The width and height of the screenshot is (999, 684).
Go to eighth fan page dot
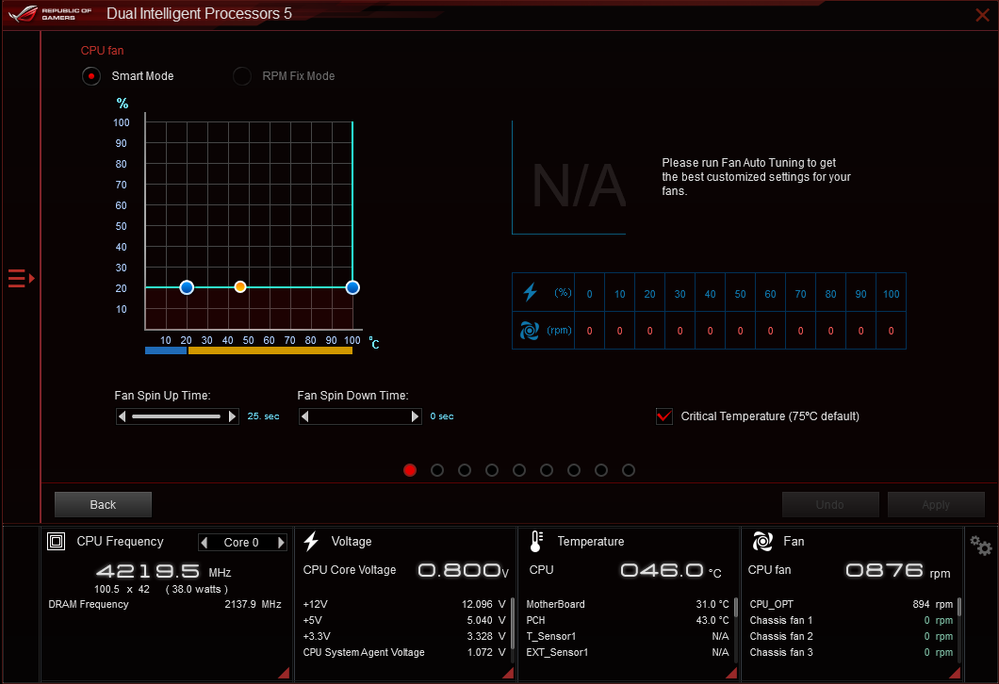pos(601,470)
